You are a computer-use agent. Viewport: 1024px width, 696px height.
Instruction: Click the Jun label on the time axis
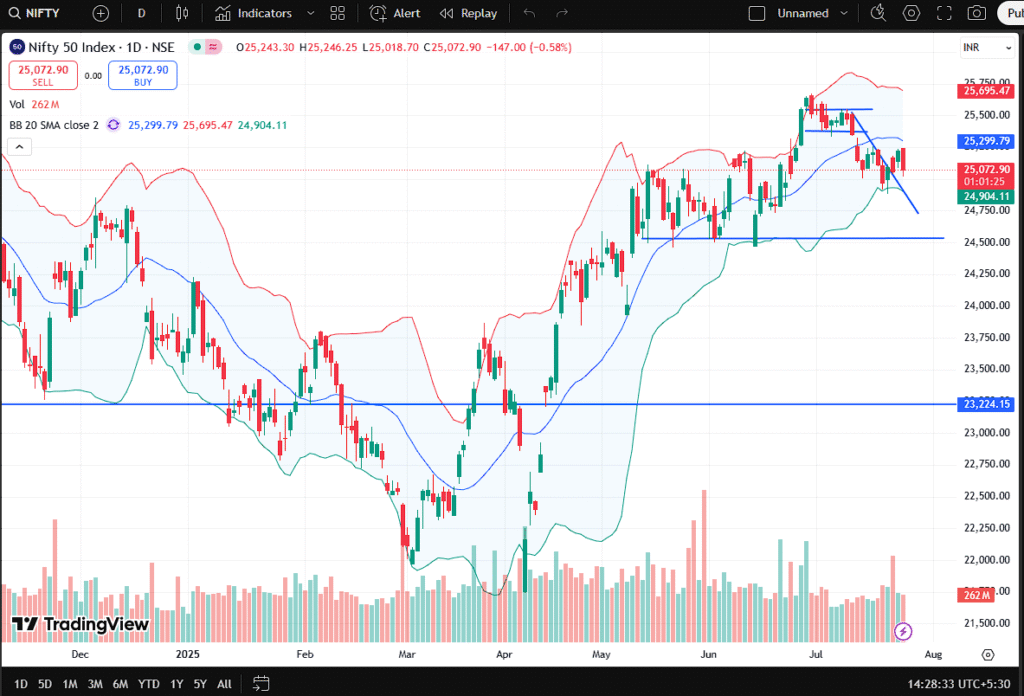click(x=708, y=654)
